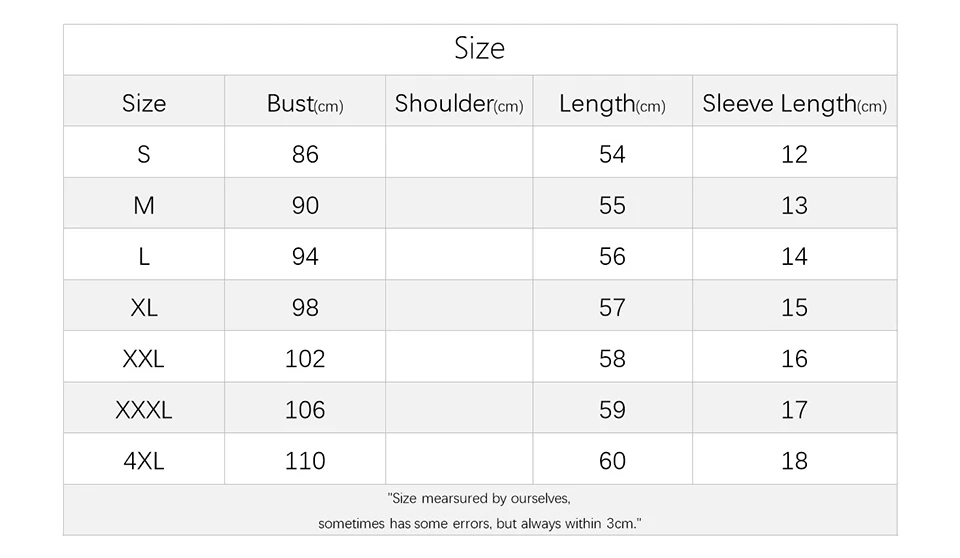The image size is (960, 558).
Task: Select the Bust(cm) column header
Action: click(305, 104)
